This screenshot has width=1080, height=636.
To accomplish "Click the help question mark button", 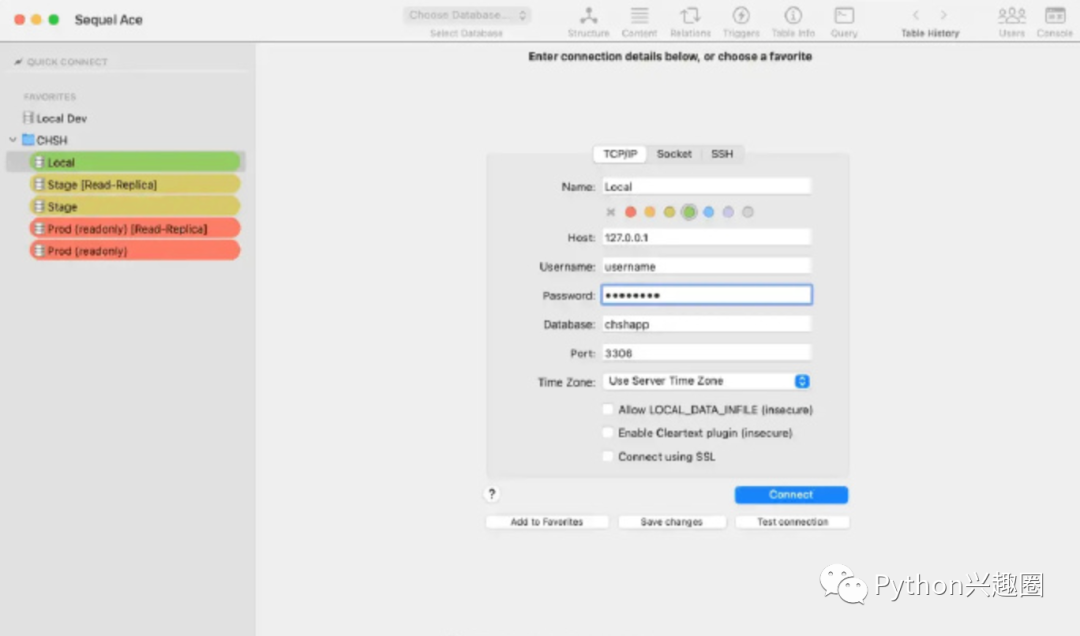I will 492,494.
